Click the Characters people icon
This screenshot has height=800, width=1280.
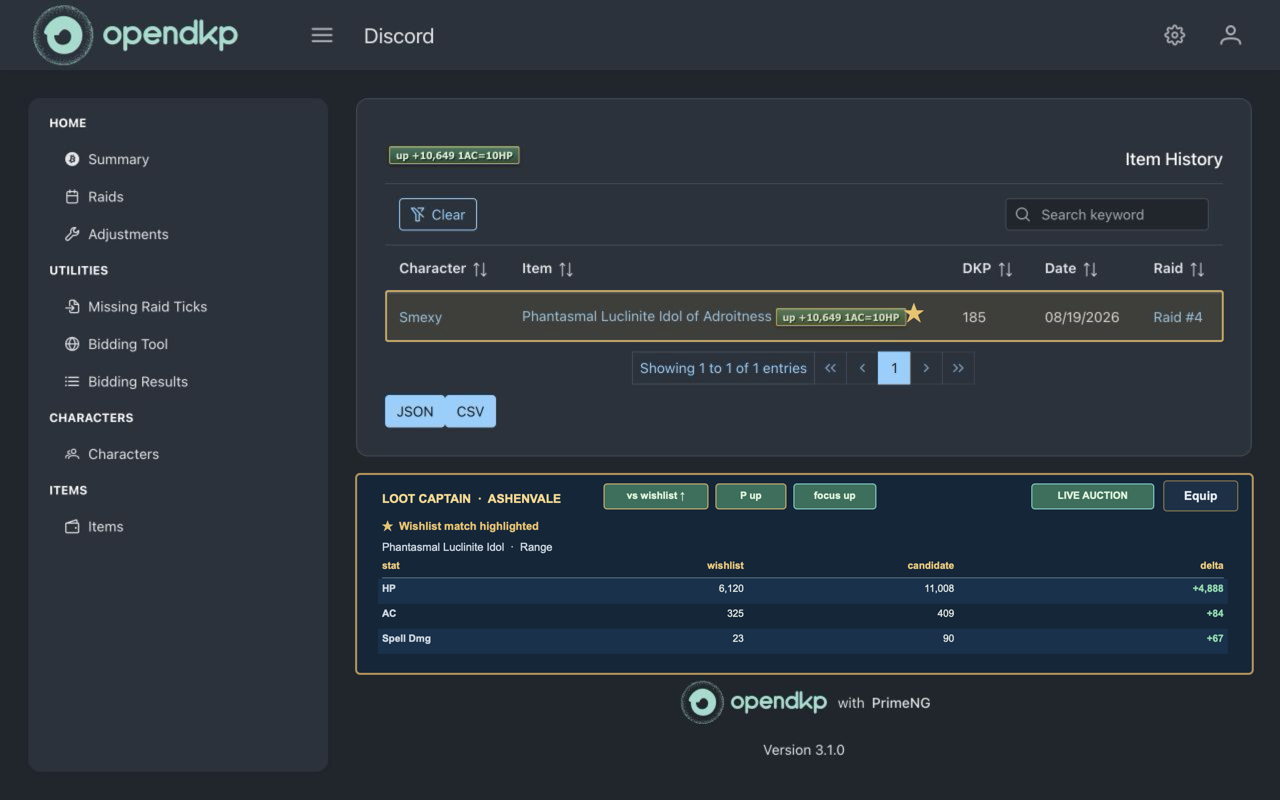[72, 454]
